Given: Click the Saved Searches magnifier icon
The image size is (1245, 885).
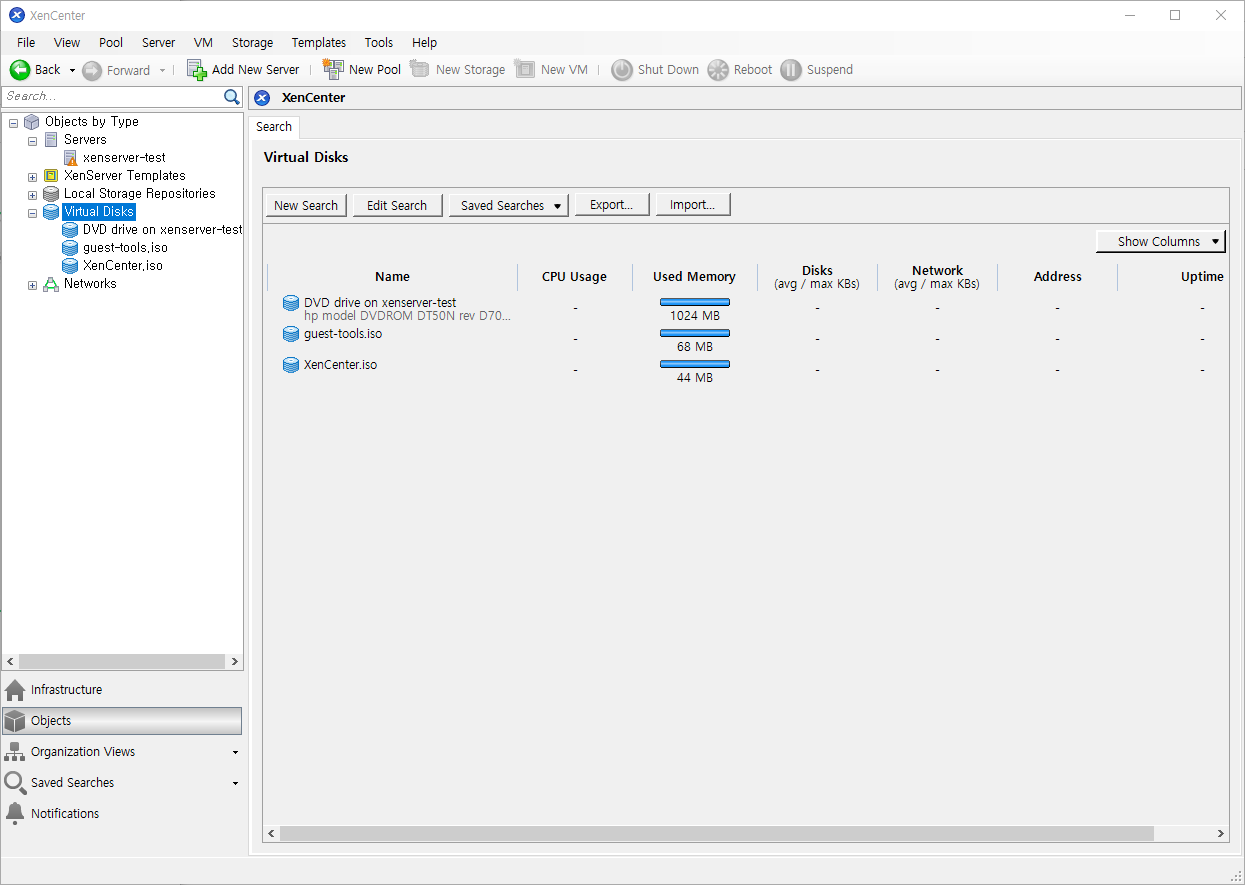Looking at the screenshot, I should coord(15,783).
